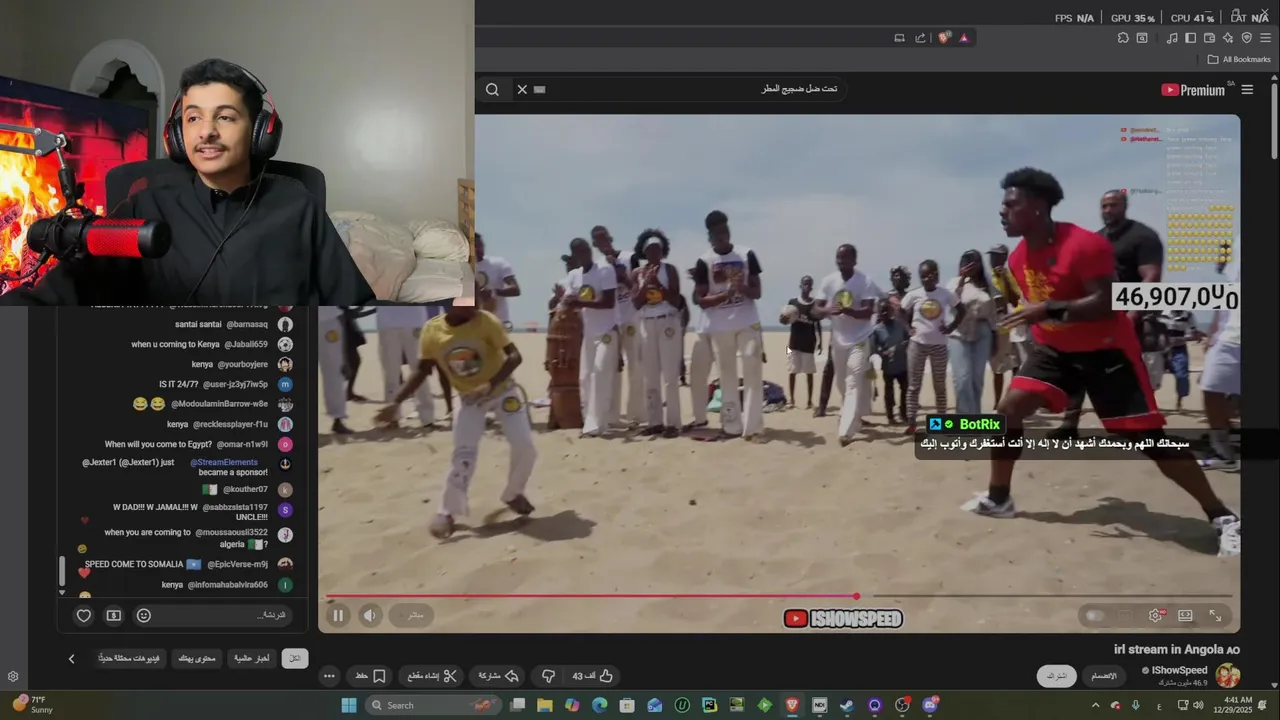Open the Brave Leo AI sparkle icon

pyautogui.click(x=1228, y=38)
